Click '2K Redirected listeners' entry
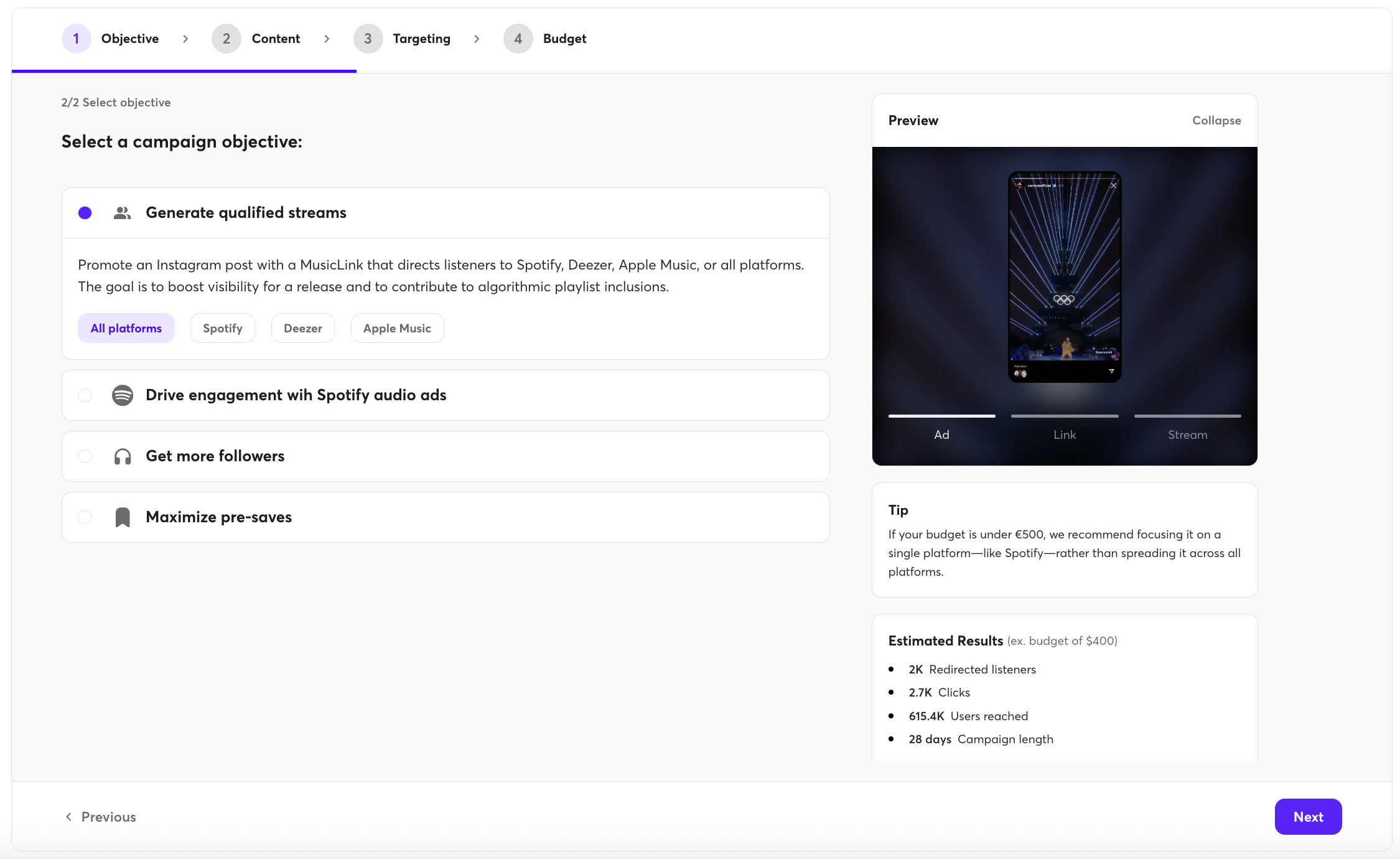Image resolution: width=1400 pixels, height=859 pixels. coord(972,669)
